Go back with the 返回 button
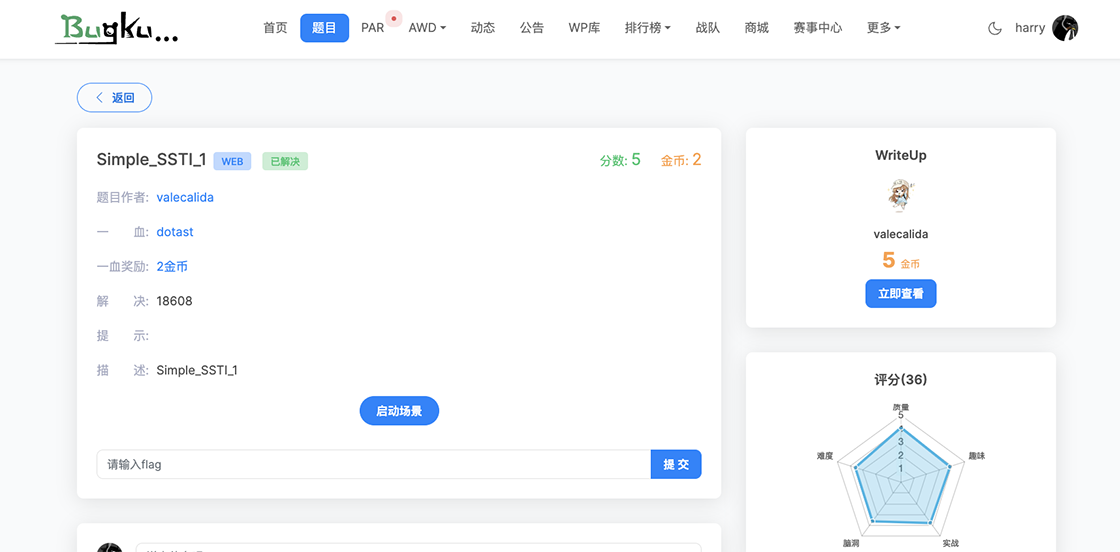This screenshot has width=1120, height=552. point(114,98)
